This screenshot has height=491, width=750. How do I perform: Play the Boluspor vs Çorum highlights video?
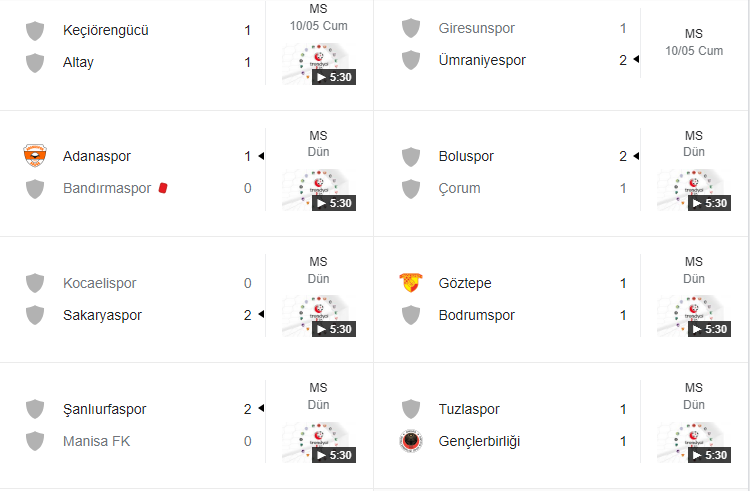pos(694,190)
